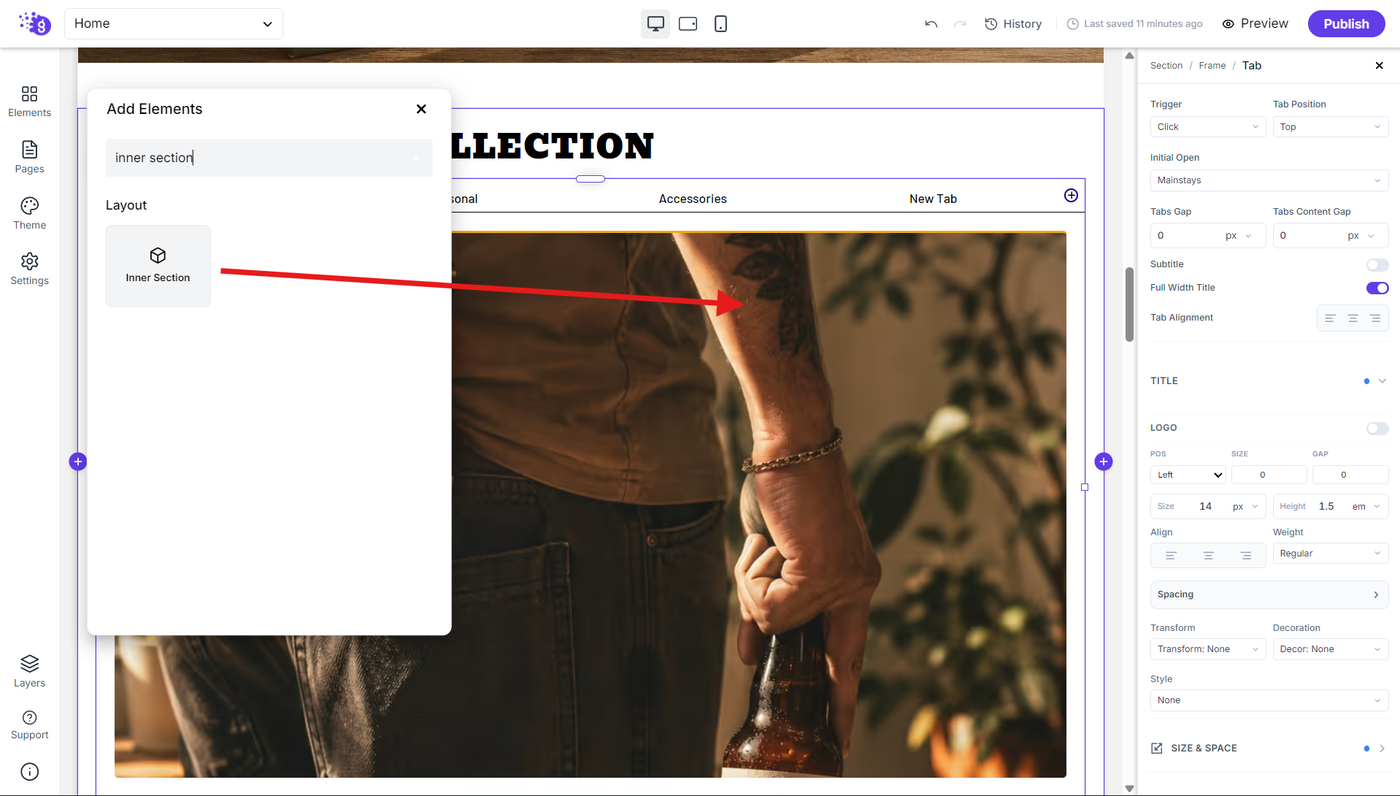This screenshot has height=796, width=1400.
Task: Open the Home page dropdown
Action: pos(174,24)
